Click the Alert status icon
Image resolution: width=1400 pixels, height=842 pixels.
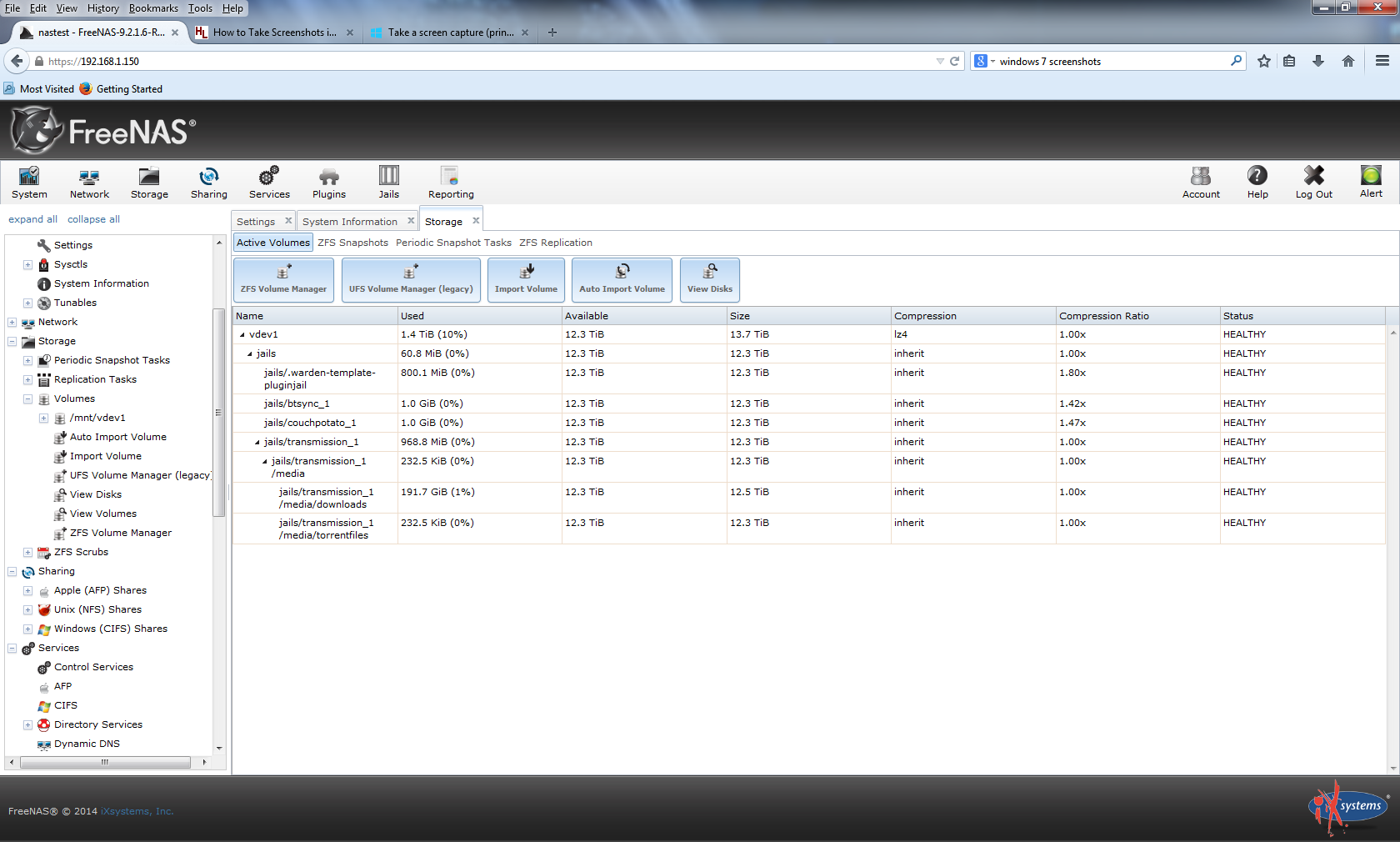click(x=1370, y=182)
